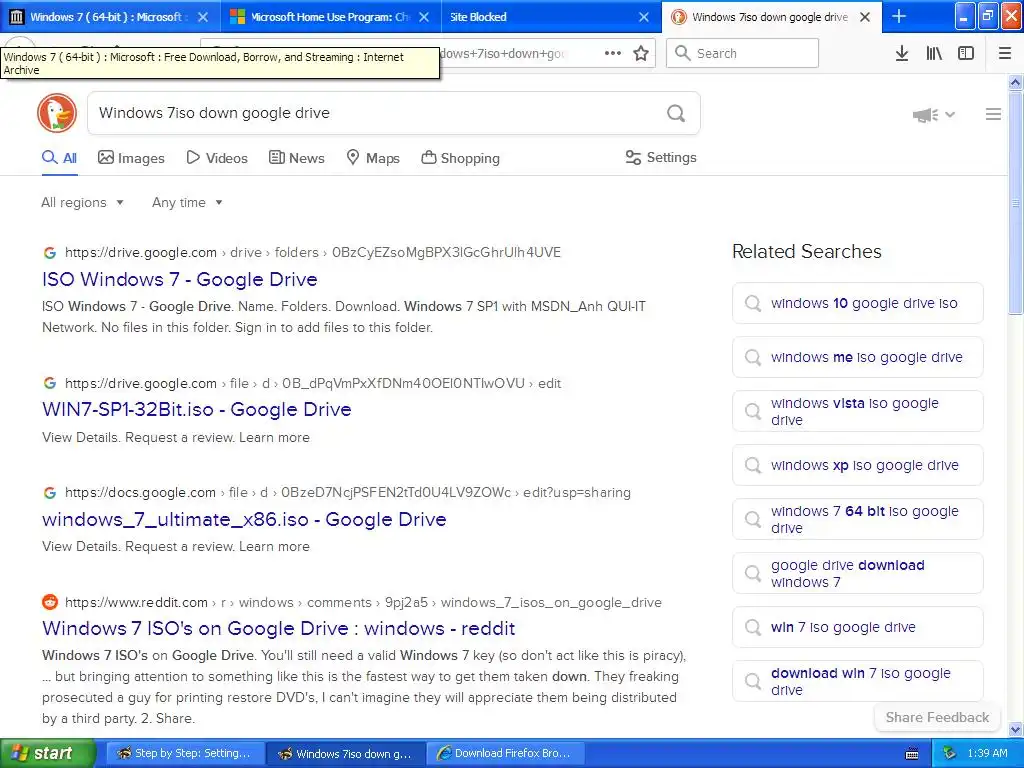
Task: Click related search google drive download windows 7
Action: tap(857, 573)
